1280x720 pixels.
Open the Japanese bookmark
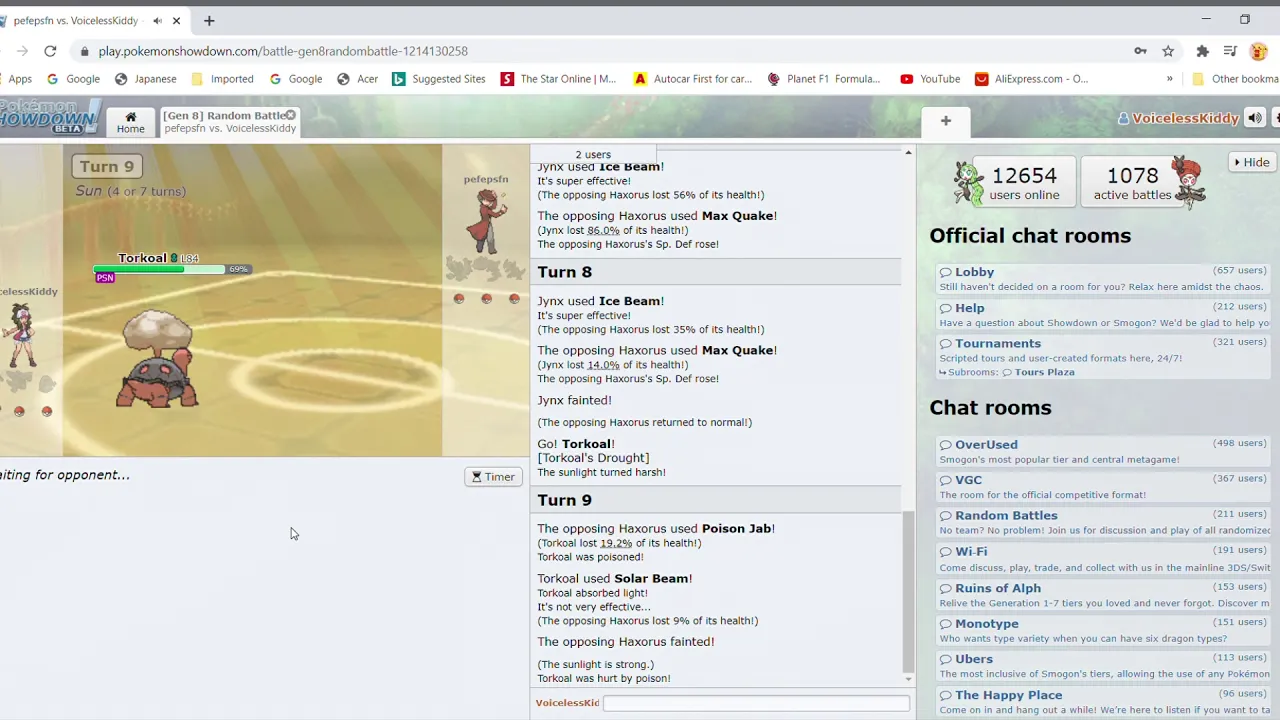(145, 79)
